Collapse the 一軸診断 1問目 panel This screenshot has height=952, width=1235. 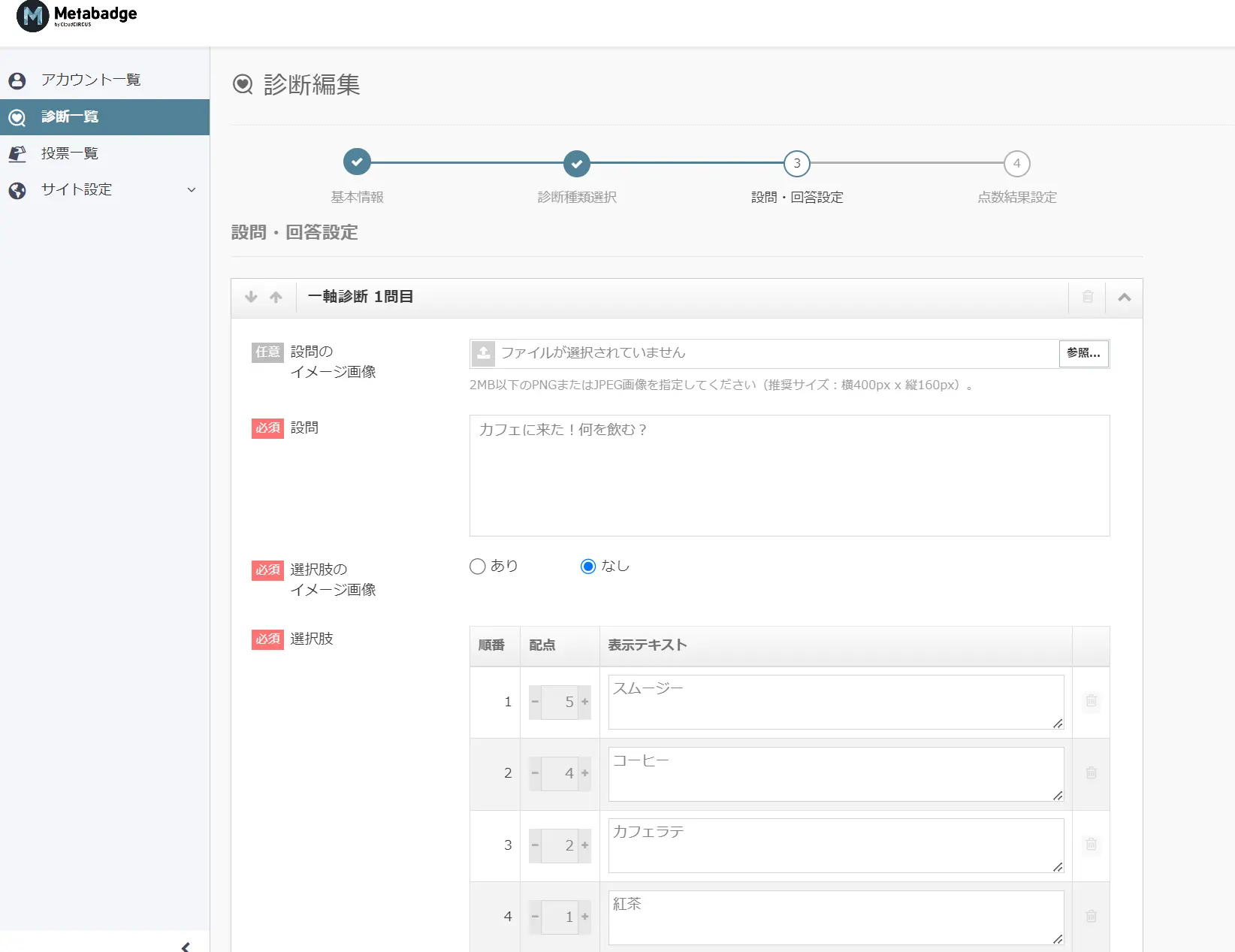pos(1124,298)
